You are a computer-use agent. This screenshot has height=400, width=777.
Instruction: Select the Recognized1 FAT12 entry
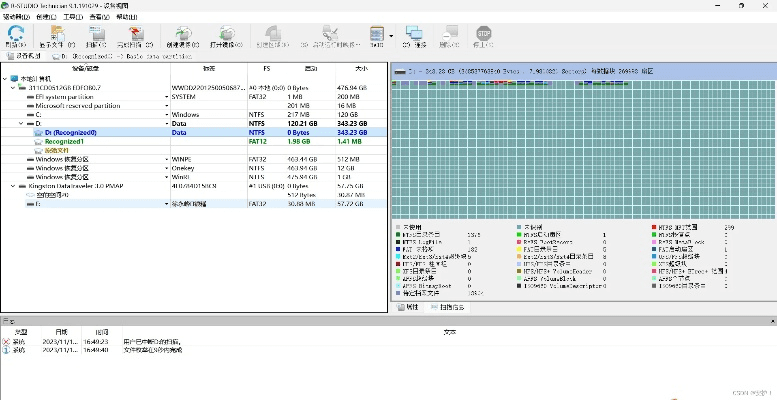(65, 141)
